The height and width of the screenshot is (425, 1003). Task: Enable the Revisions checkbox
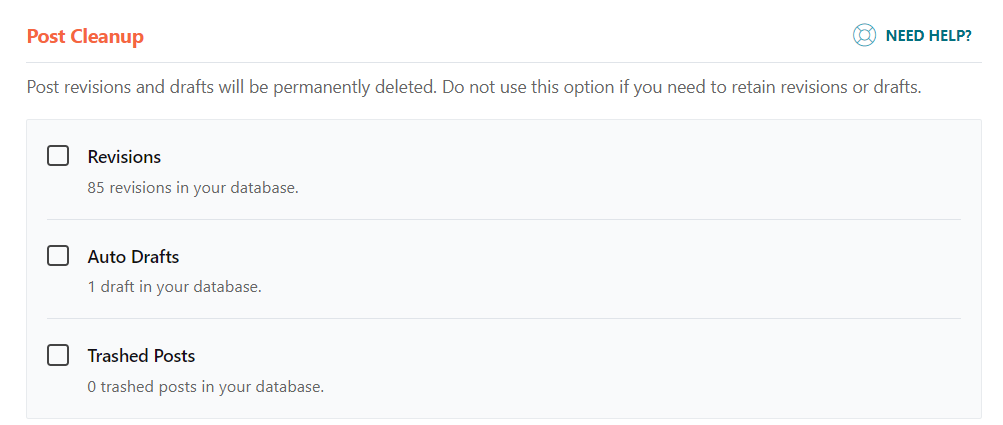point(58,156)
